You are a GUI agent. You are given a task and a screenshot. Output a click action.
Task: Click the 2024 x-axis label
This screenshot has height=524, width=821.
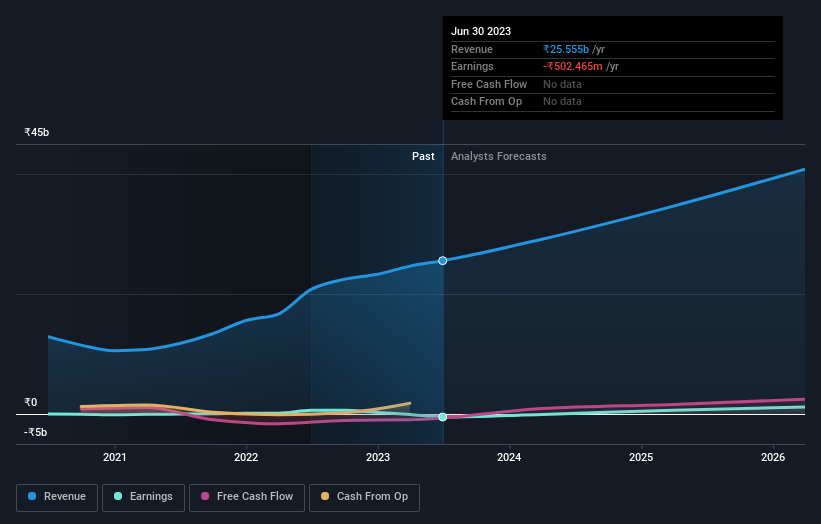509,458
